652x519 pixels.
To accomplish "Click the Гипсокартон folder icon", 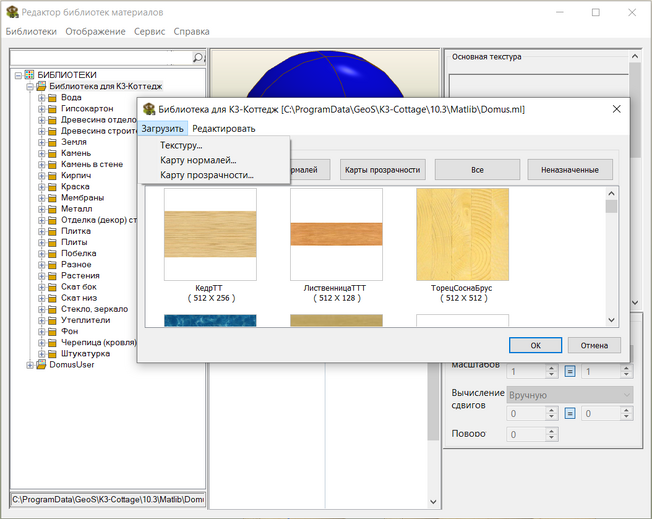I will 52,109.
